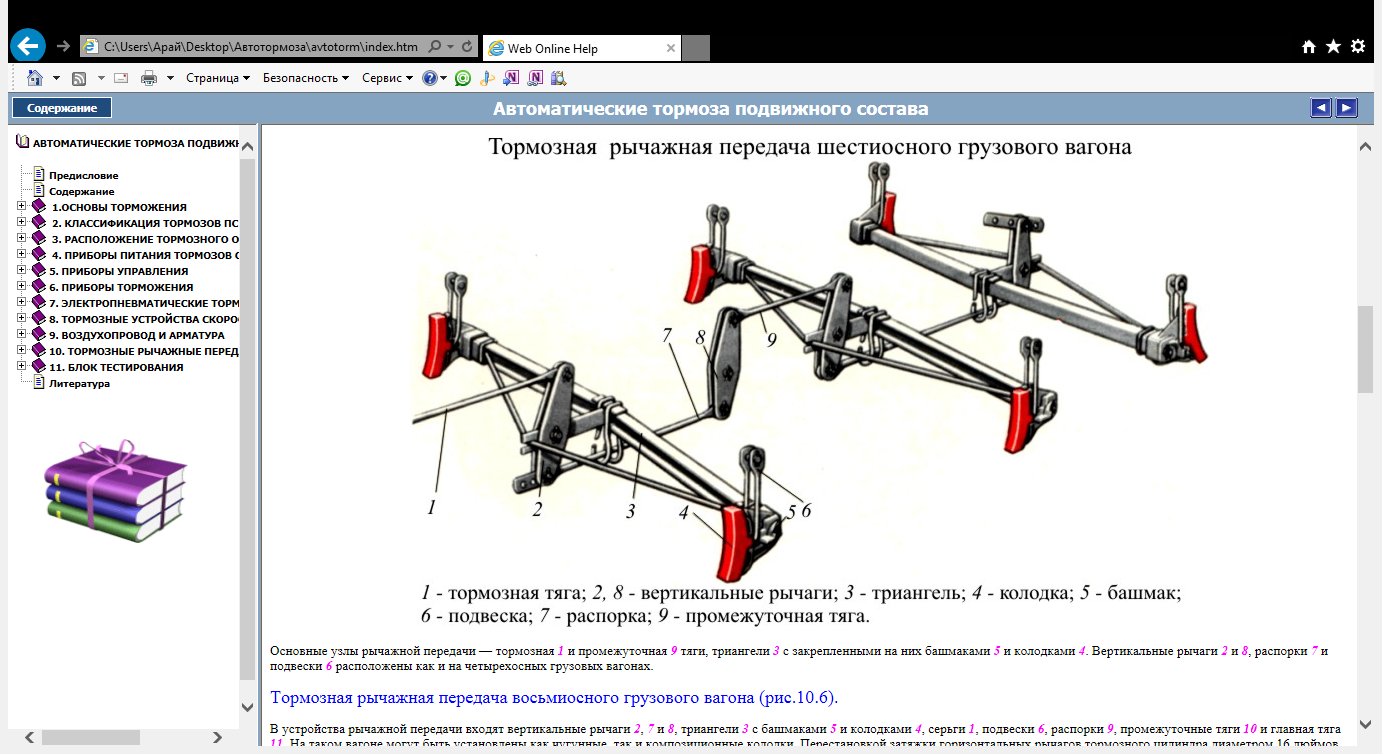The height and width of the screenshot is (754, 1382).
Task: Open Favorites with the star icon
Action: tap(1333, 47)
